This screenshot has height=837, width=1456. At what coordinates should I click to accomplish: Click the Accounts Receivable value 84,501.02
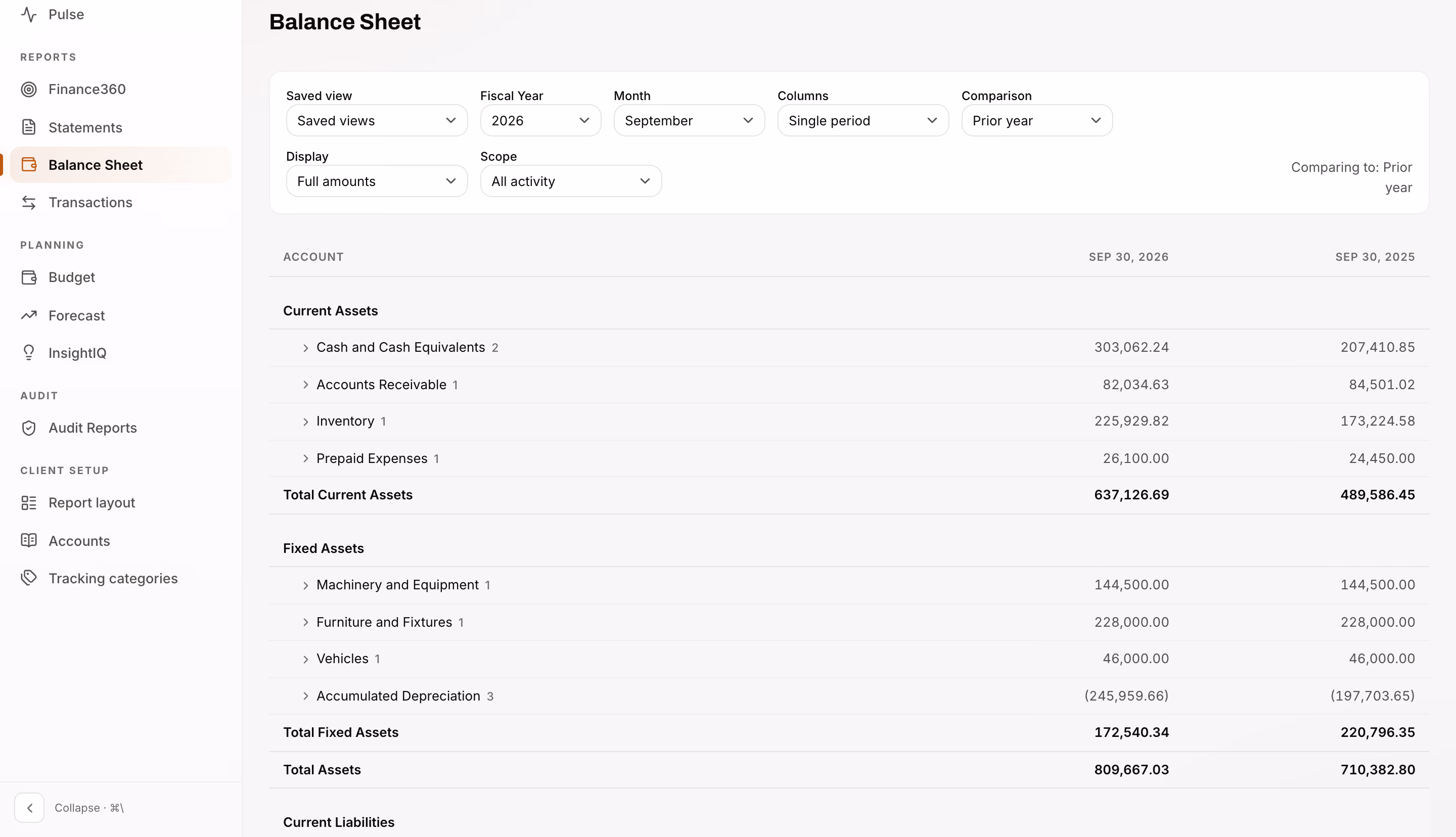coord(1381,385)
